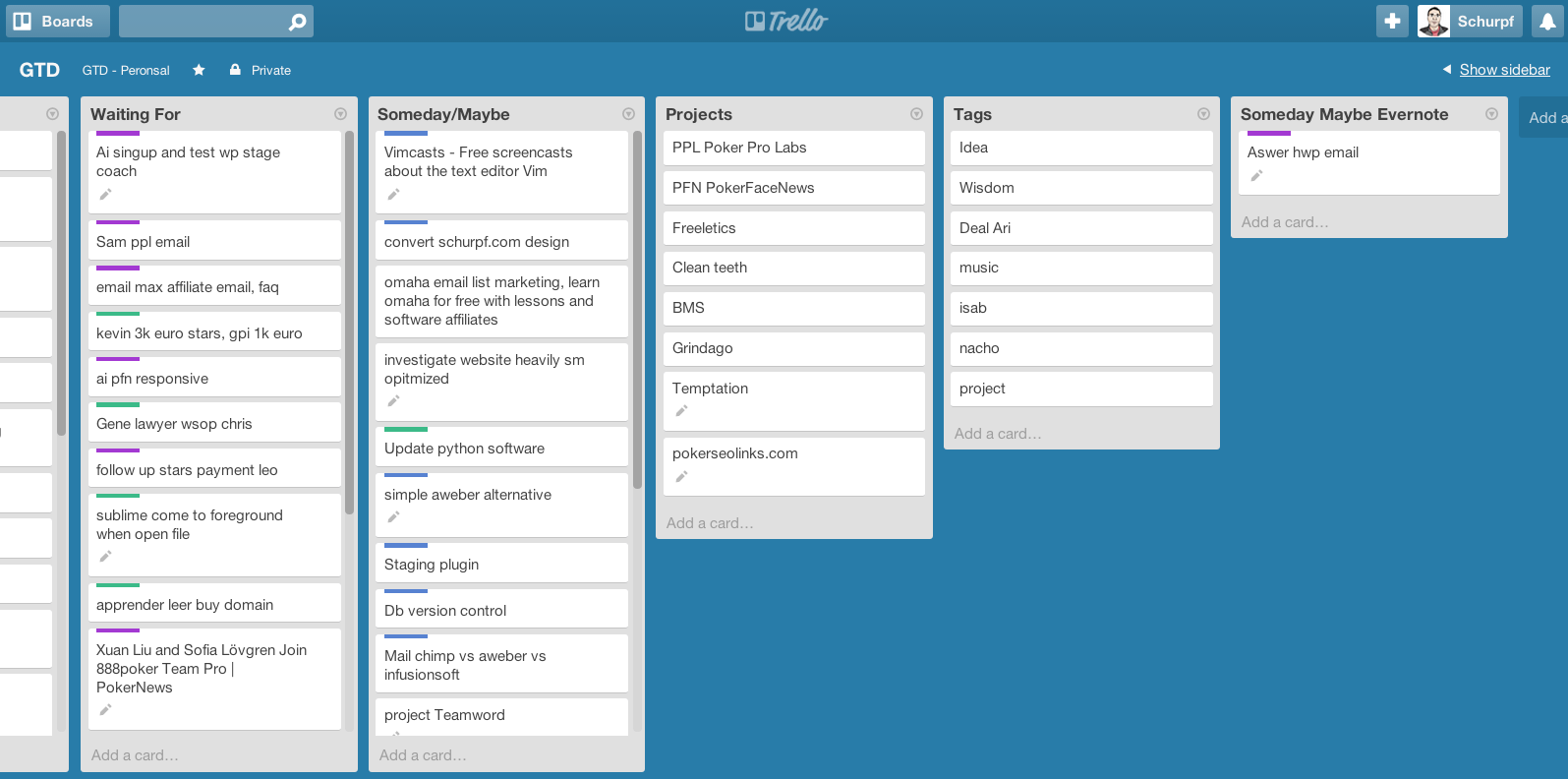Screen dimensions: 1568x779
Task: Open nacho tag card
Action: 1081,348
